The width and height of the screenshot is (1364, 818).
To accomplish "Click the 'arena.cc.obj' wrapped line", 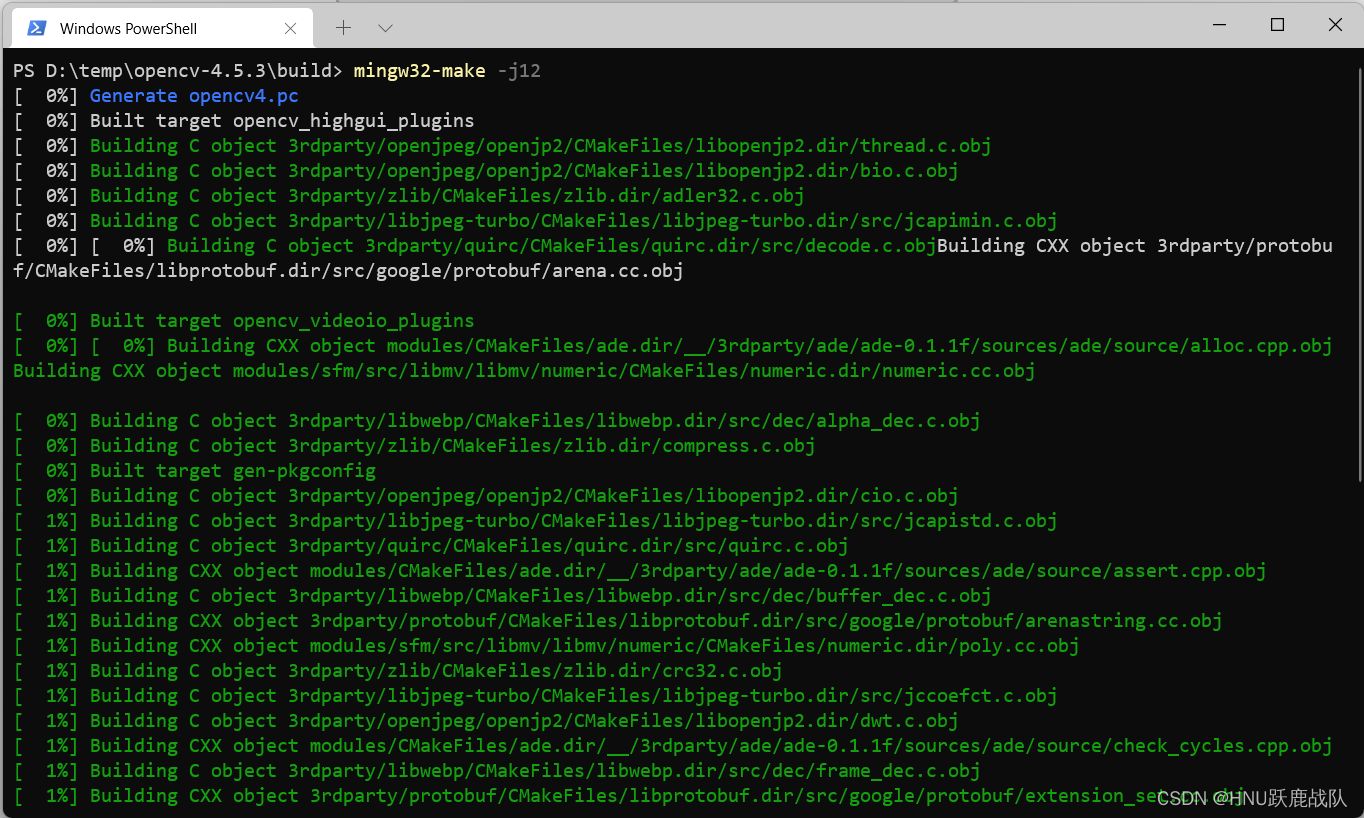I will pos(348,271).
